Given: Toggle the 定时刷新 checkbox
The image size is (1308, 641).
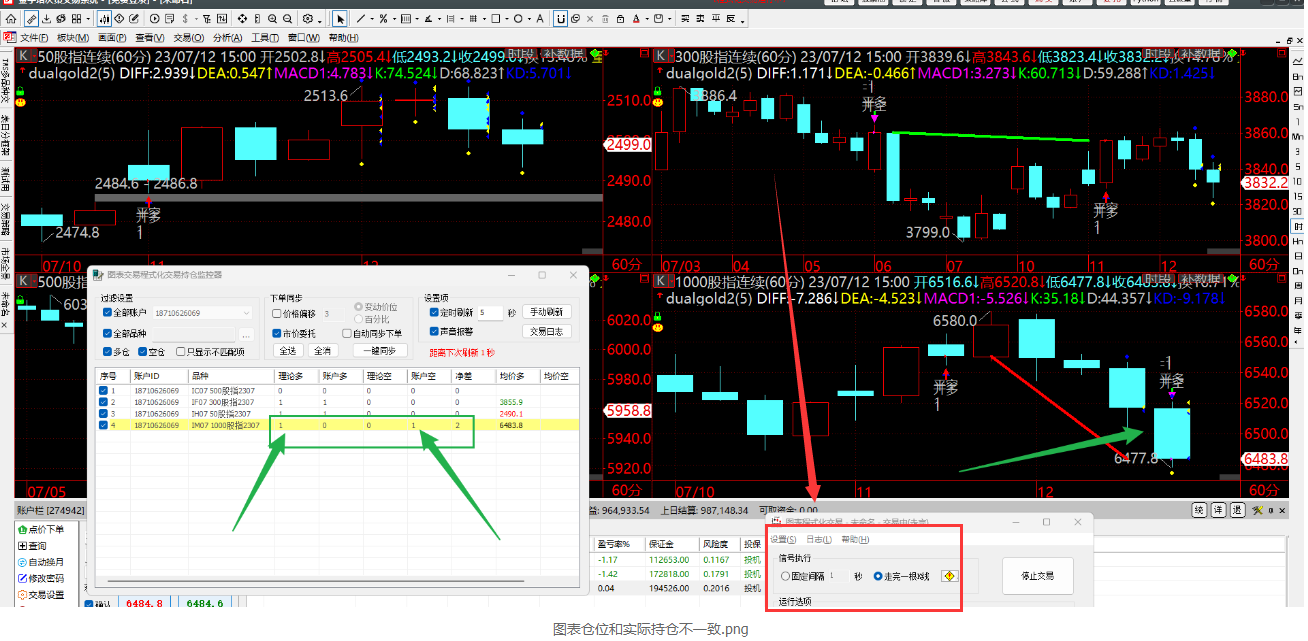Looking at the screenshot, I should pos(434,312).
